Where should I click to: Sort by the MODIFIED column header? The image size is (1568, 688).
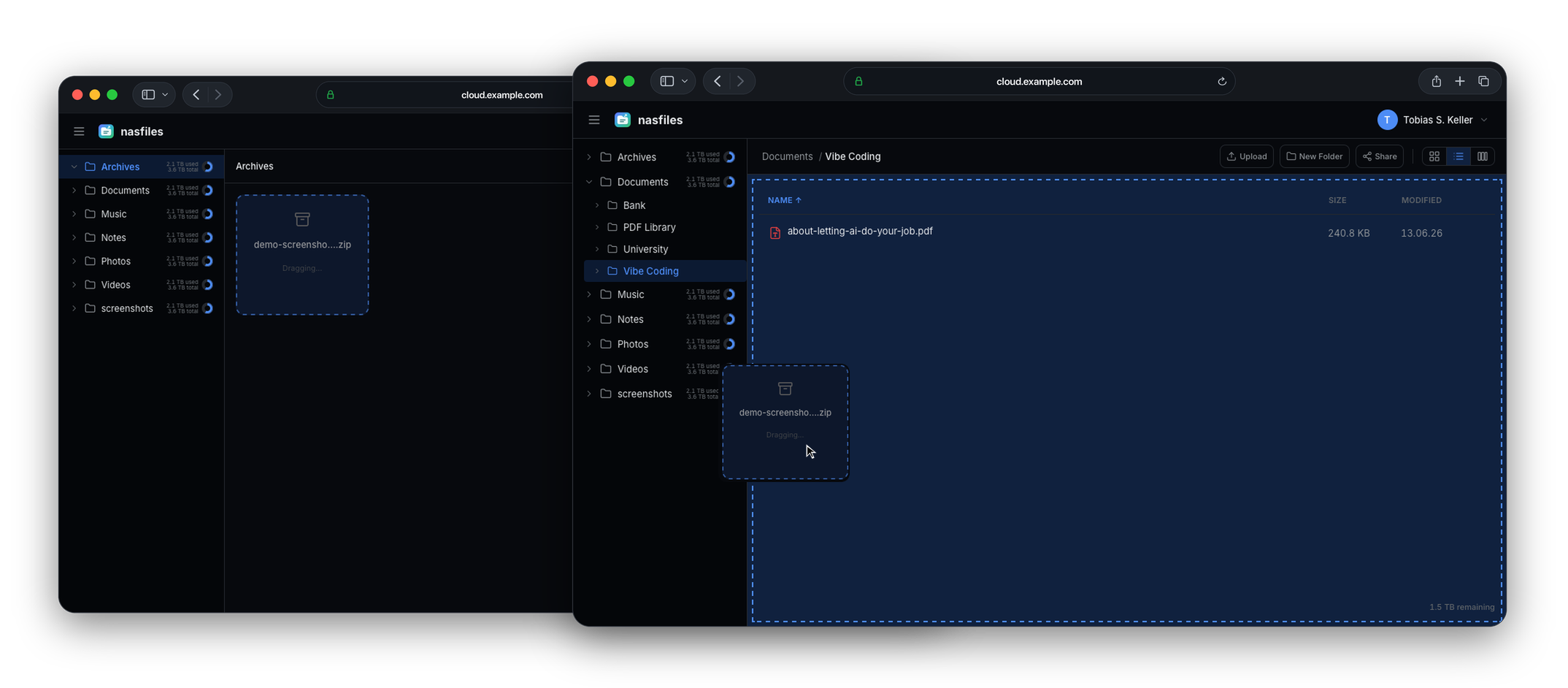[x=1421, y=200]
